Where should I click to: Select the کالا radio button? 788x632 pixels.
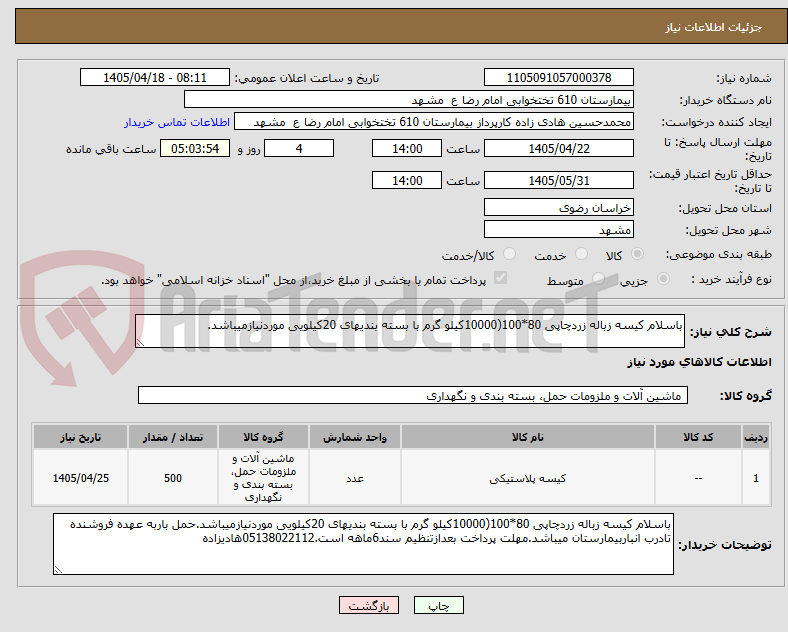coord(637,254)
